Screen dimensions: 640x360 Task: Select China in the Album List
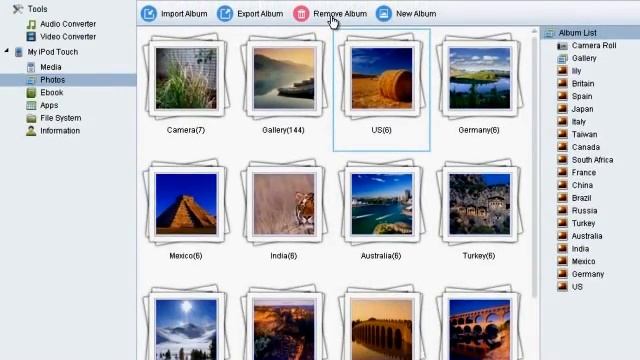coord(582,185)
